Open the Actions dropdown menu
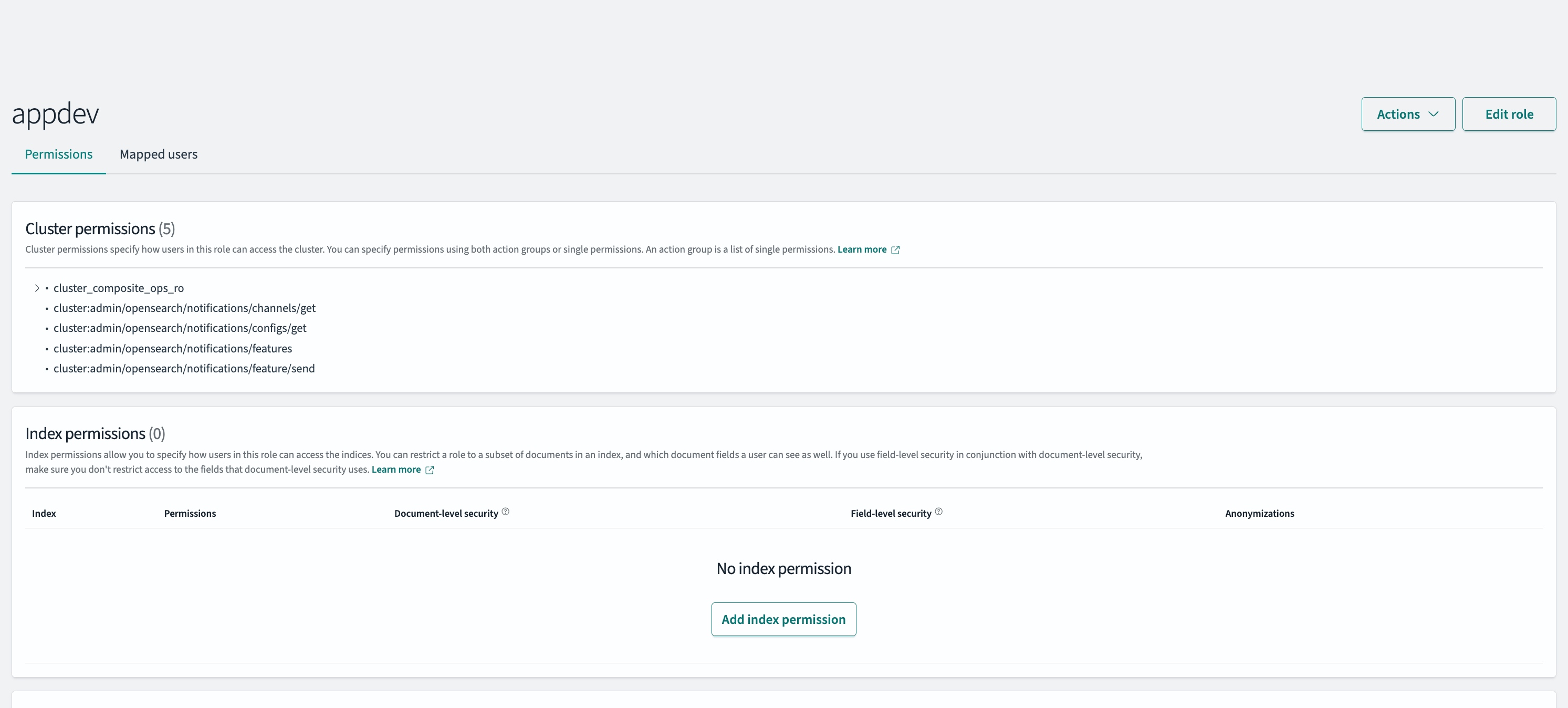Screen dimensions: 1568x708 tap(1408, 114)
